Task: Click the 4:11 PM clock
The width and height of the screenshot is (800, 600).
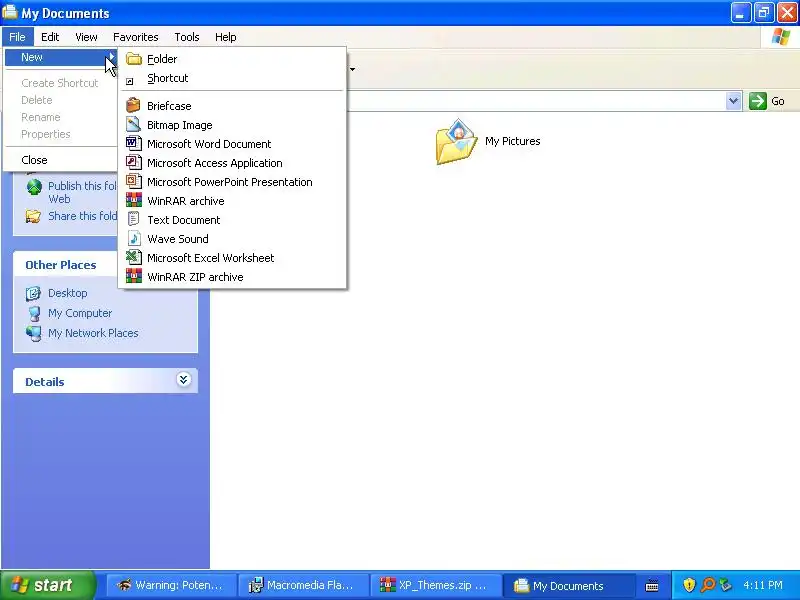Action: pos(763,585)
